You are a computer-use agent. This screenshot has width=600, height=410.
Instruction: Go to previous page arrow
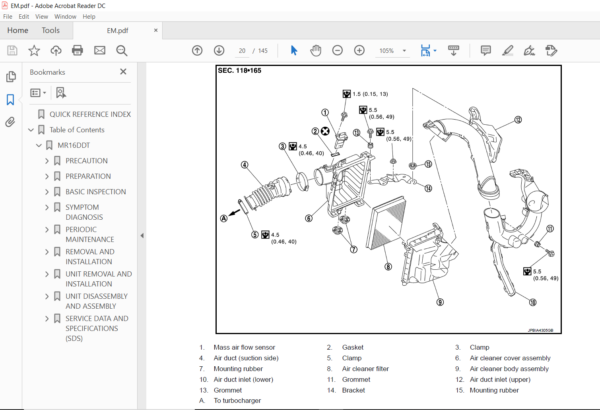coord(197,51)
